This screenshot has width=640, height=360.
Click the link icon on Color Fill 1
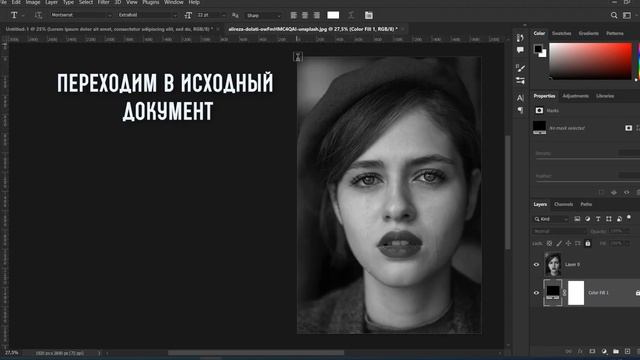click(x=564, y=293)
